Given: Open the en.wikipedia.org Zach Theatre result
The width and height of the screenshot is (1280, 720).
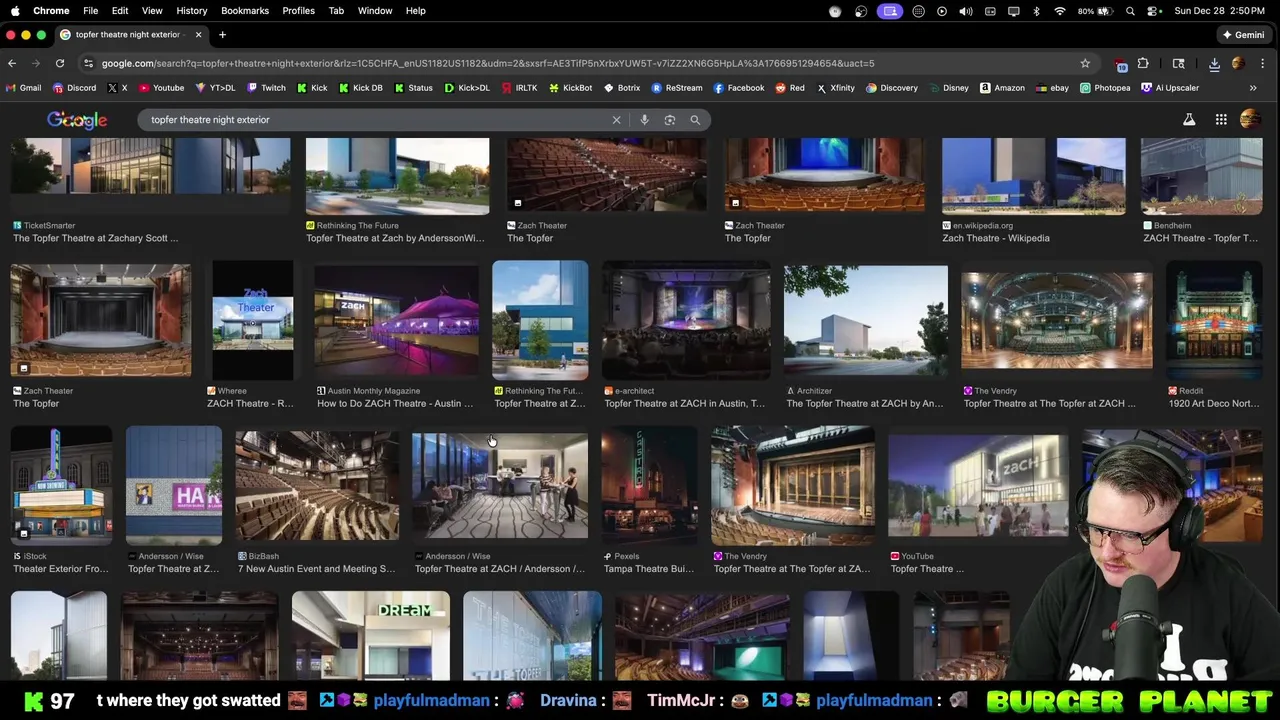Looking at the screenshot, I should point(996,238).
